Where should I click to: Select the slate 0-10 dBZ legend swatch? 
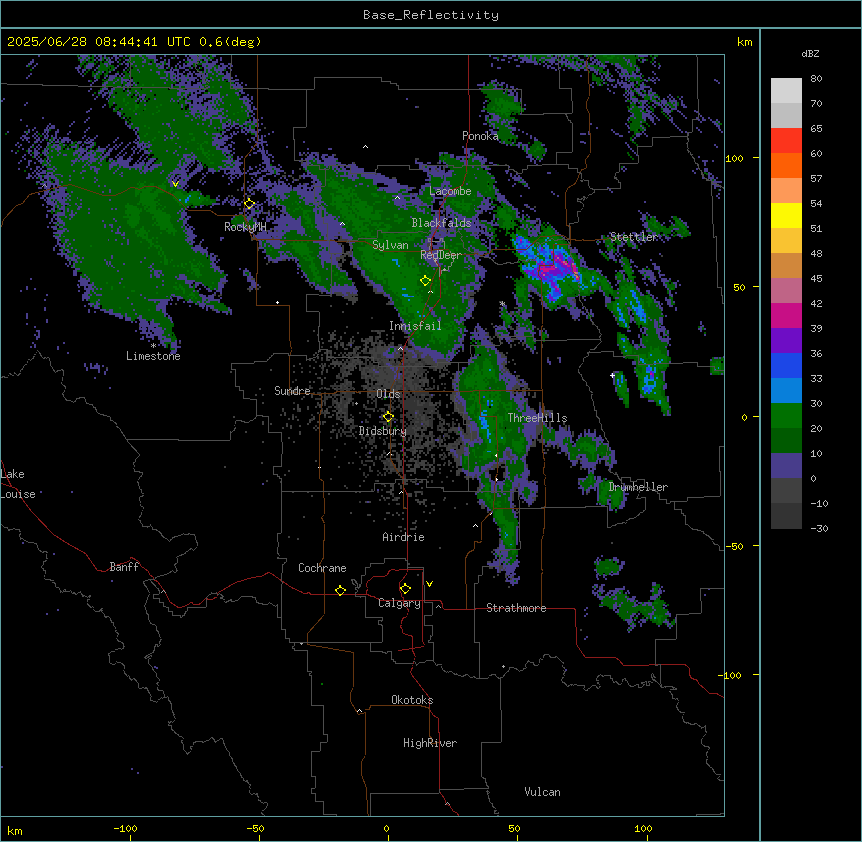point(786,466)
